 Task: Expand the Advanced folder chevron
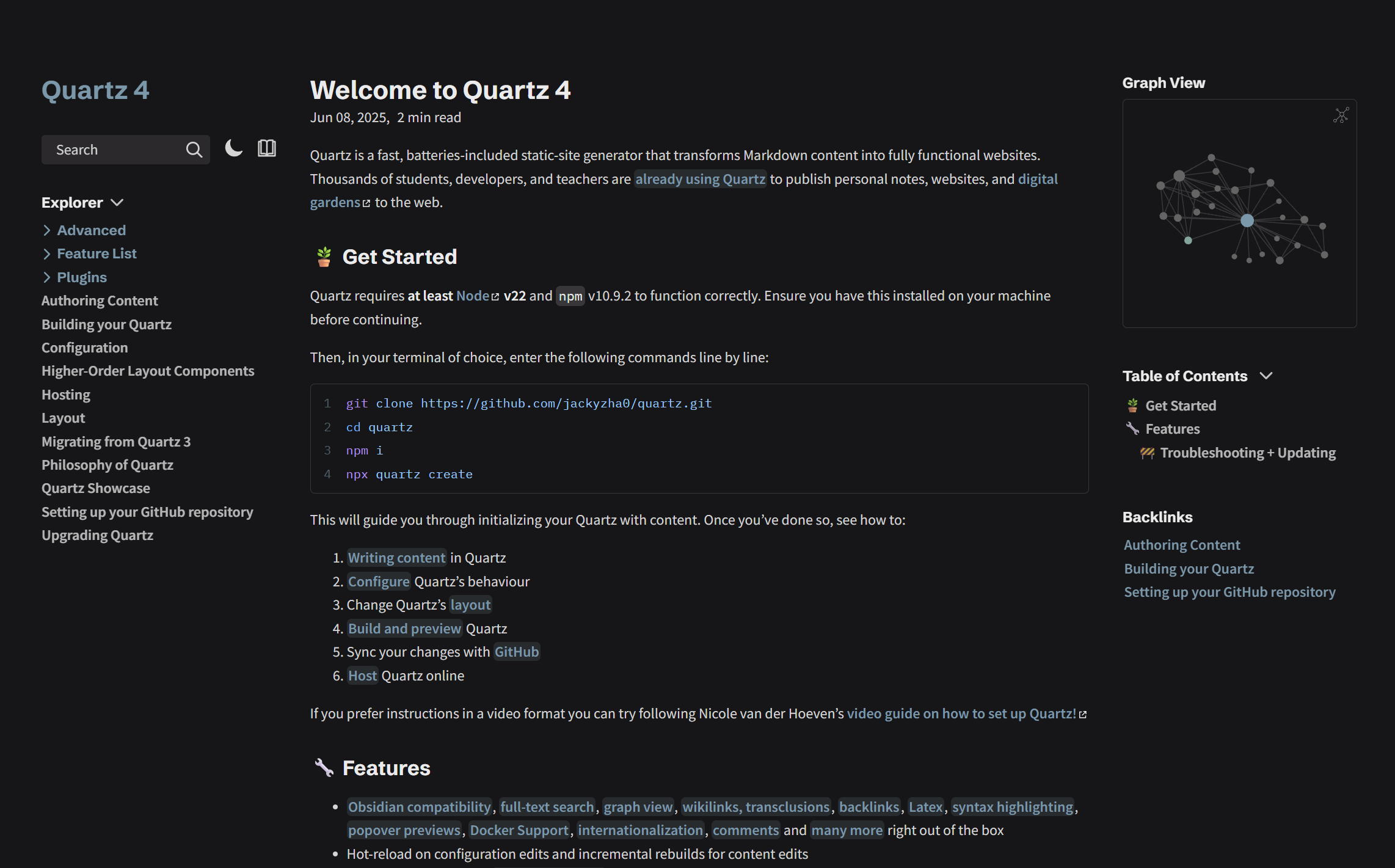[x=47, y=230]
